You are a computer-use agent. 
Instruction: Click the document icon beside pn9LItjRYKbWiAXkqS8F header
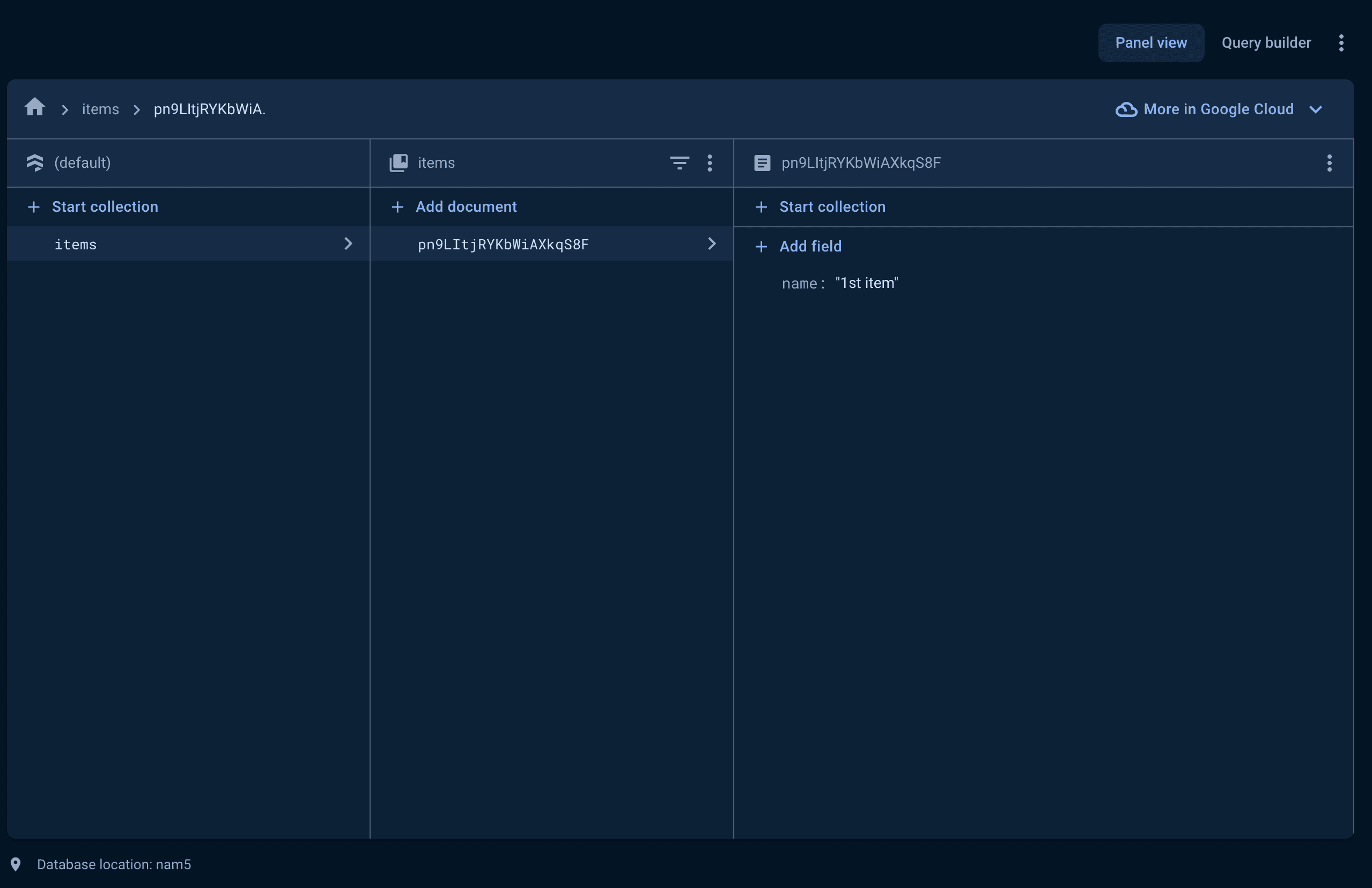point(762,162)
